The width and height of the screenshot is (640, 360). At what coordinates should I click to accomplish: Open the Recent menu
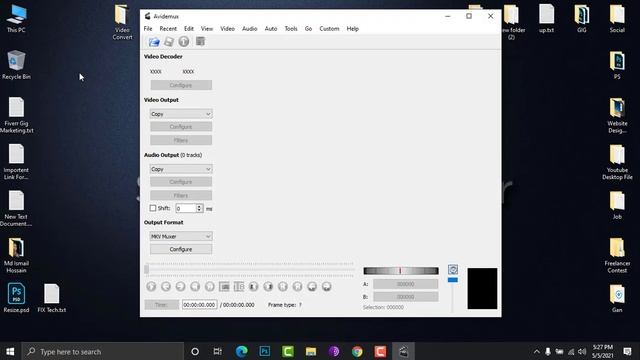(x=168, y=29)
